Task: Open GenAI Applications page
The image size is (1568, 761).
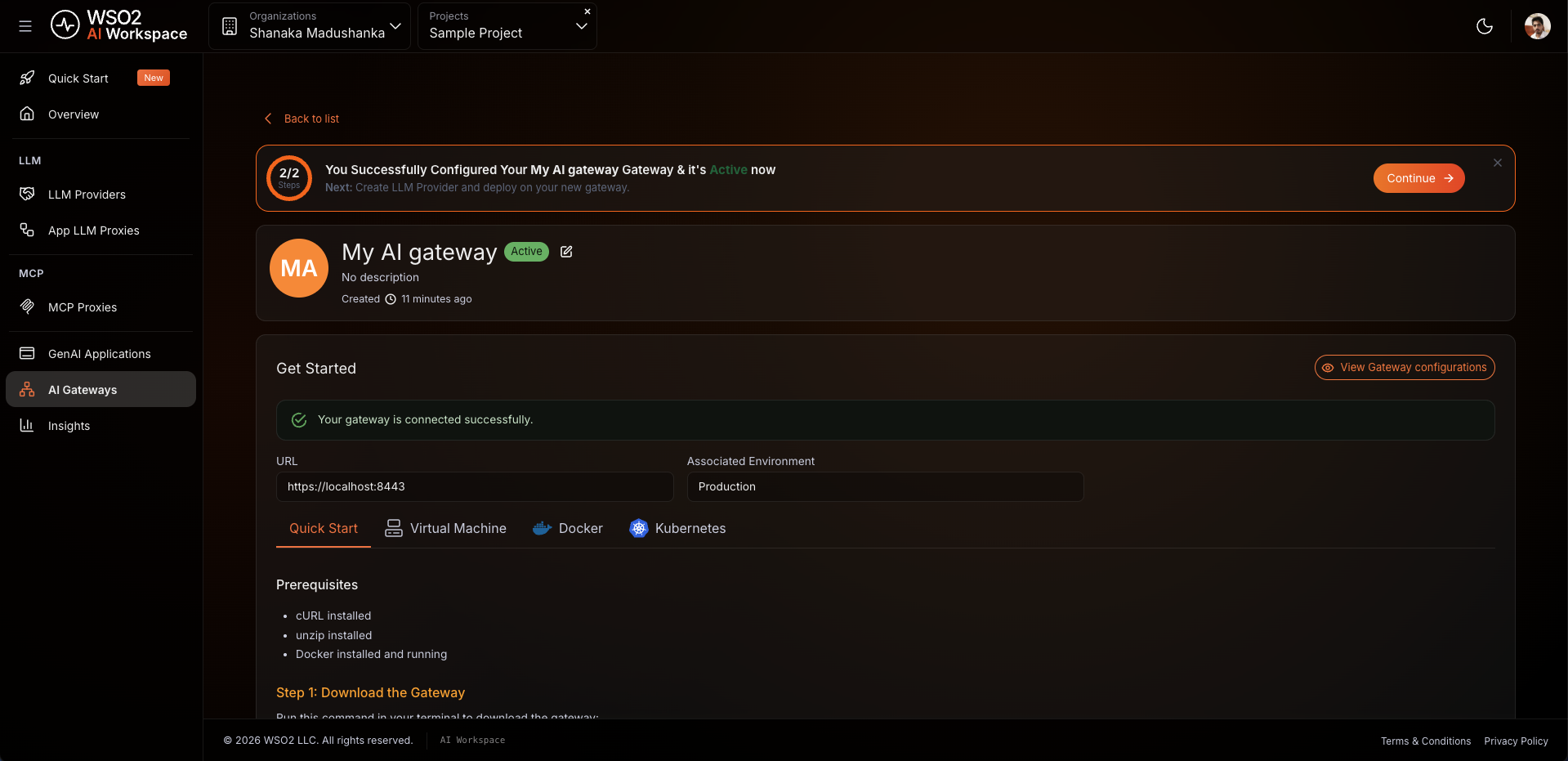Action: click(x=100, y=354)
